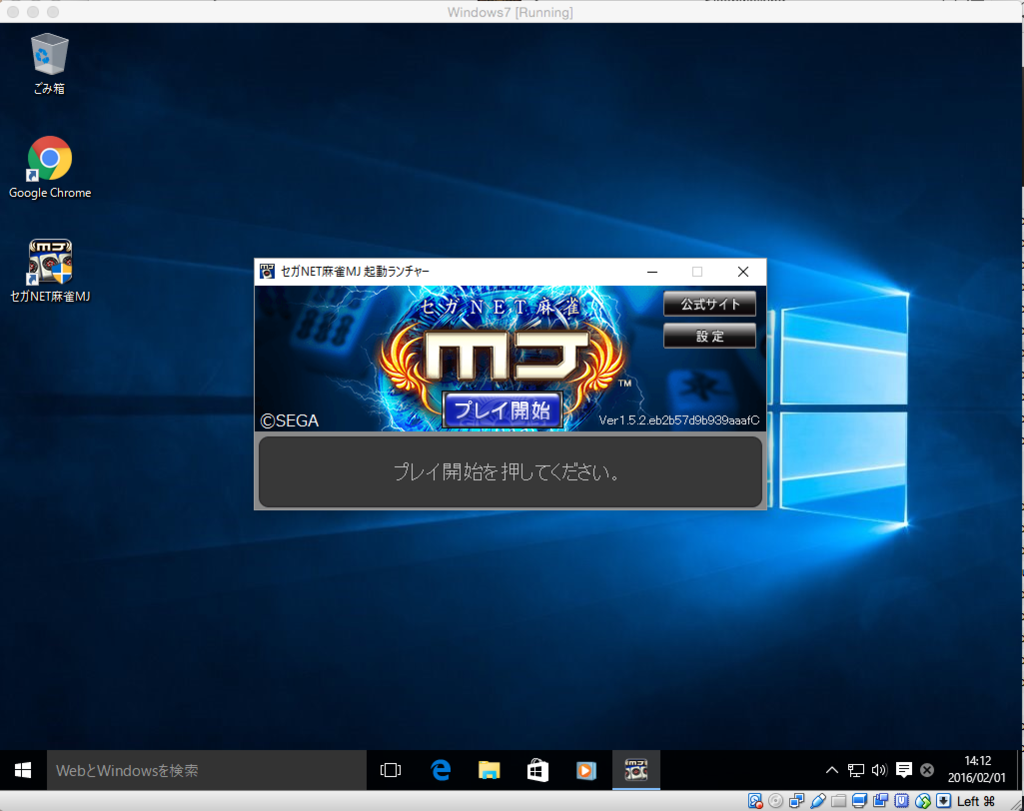Open the media player taskbar icon
Screen dimensions: 1024x811
(x=586, y=771)
